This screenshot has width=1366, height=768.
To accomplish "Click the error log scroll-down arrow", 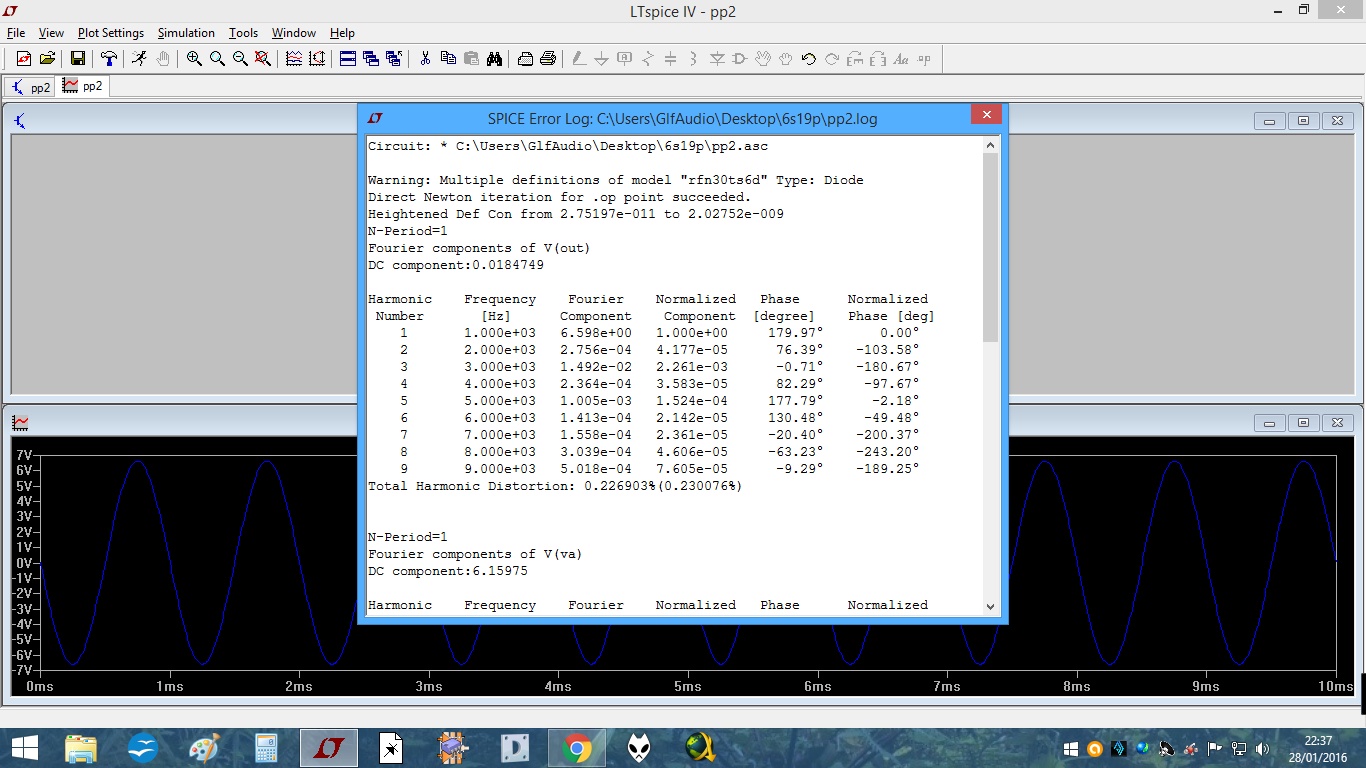I will click(991, 606).
